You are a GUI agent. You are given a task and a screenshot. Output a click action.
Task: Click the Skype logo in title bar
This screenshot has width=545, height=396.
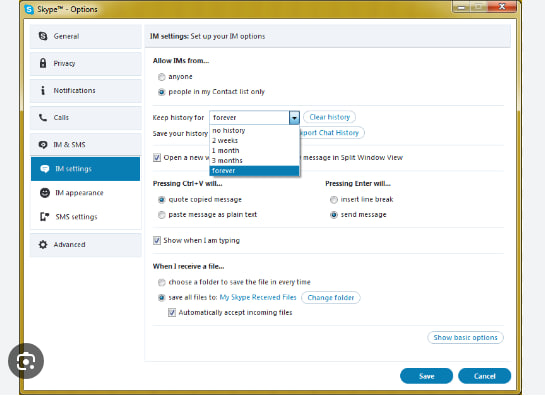click(29, 9)
